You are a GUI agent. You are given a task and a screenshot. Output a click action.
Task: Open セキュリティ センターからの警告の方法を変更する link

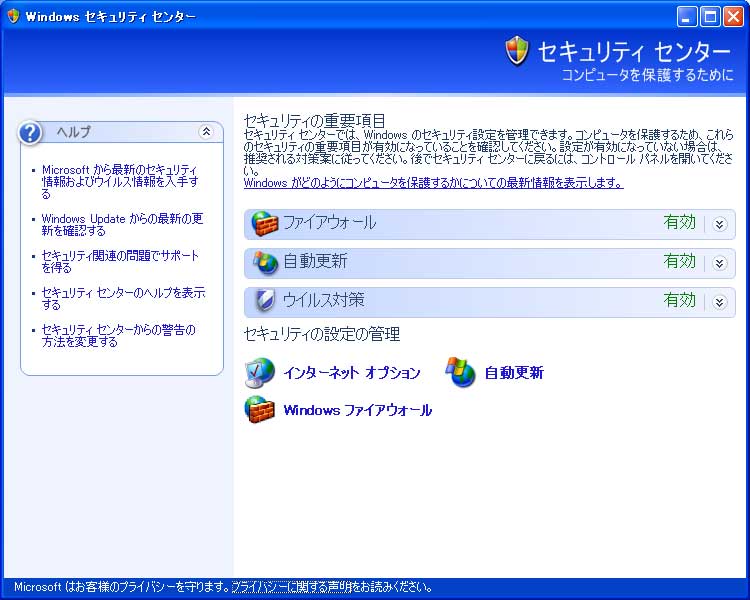point(118,335)
